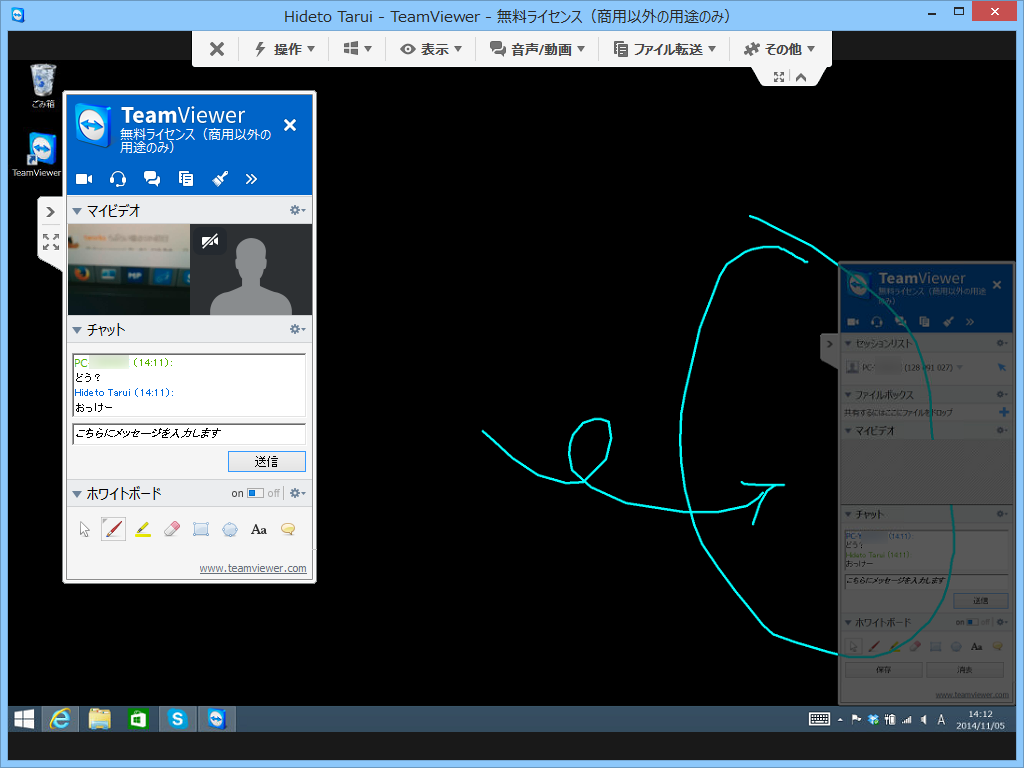Viewport: 1024px width, 768px height.
Task: Open the www.teamviewer.com link
Action: [253, 568]
